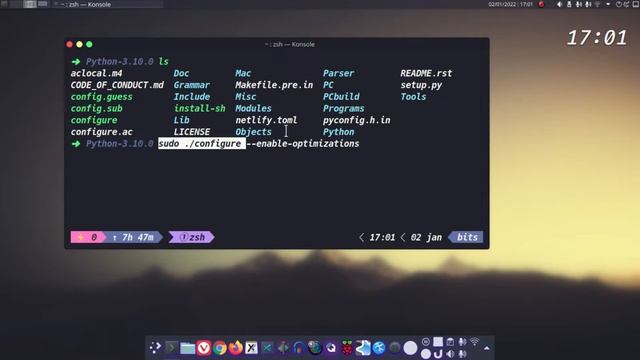Viewport: 640px width, 360px height.
Task: Click the Objects directory name
Action: point(253,132)
